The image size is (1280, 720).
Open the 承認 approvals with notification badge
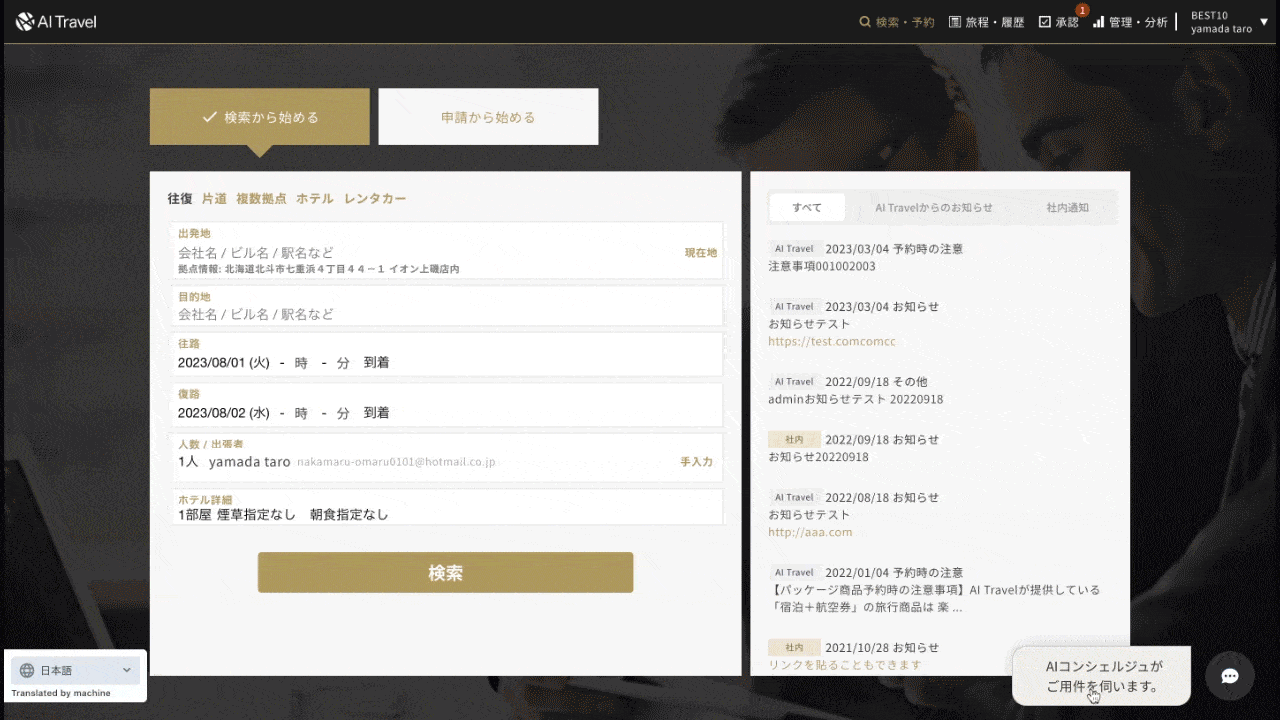pos(1059,22)
